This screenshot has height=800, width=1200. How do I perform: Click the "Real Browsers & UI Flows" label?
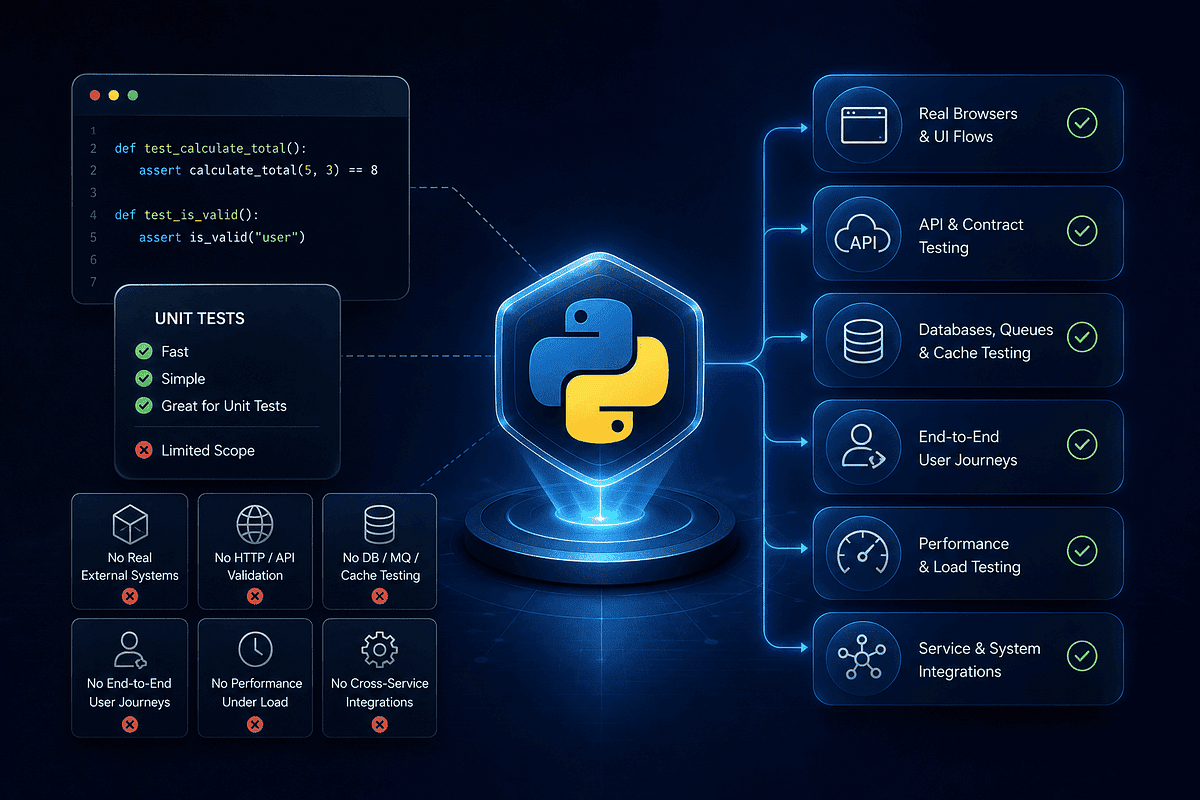pos(968,125)
